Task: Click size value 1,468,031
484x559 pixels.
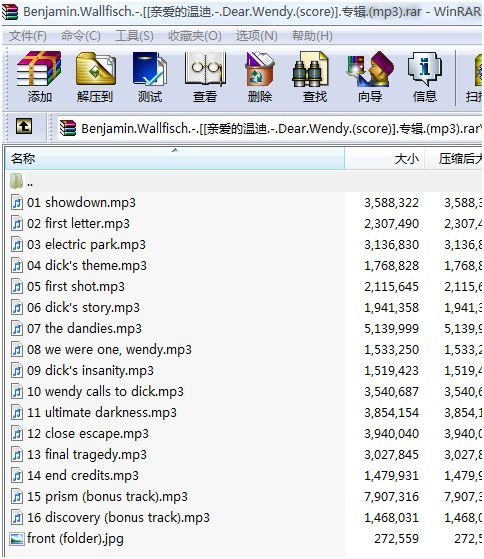Action: (391, 518)
